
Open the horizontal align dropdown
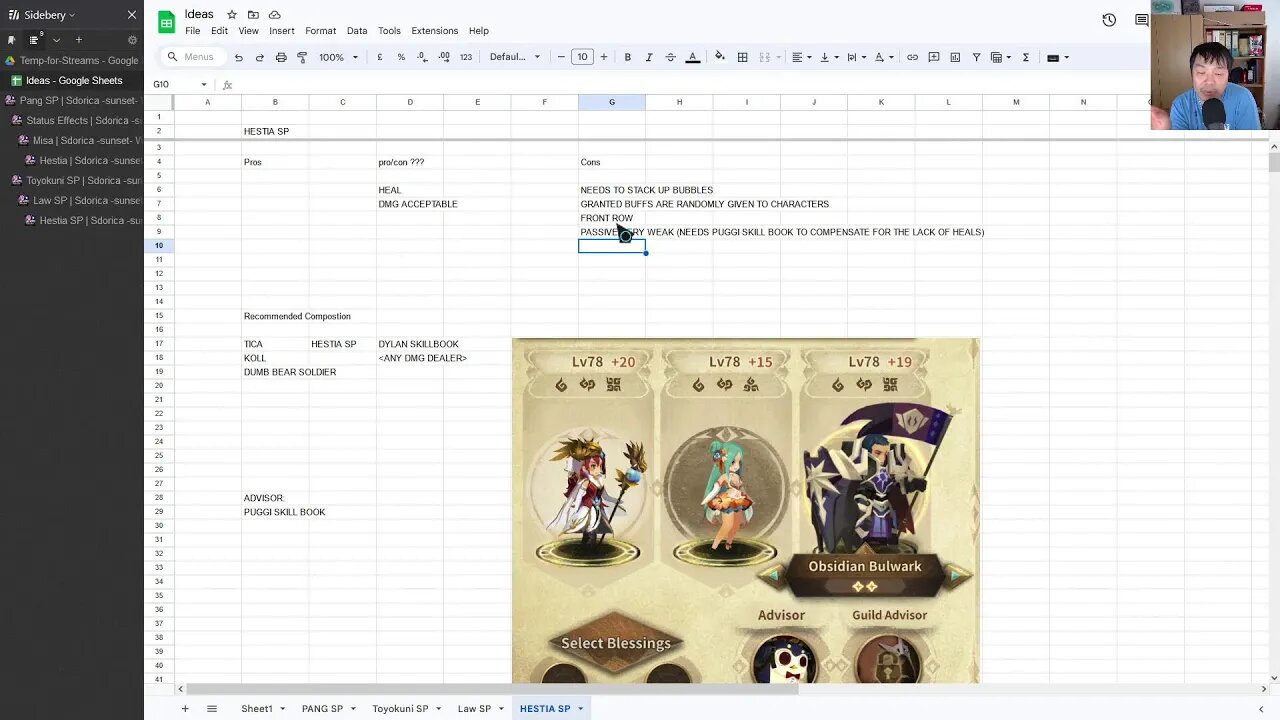click(x=801, y=57)
